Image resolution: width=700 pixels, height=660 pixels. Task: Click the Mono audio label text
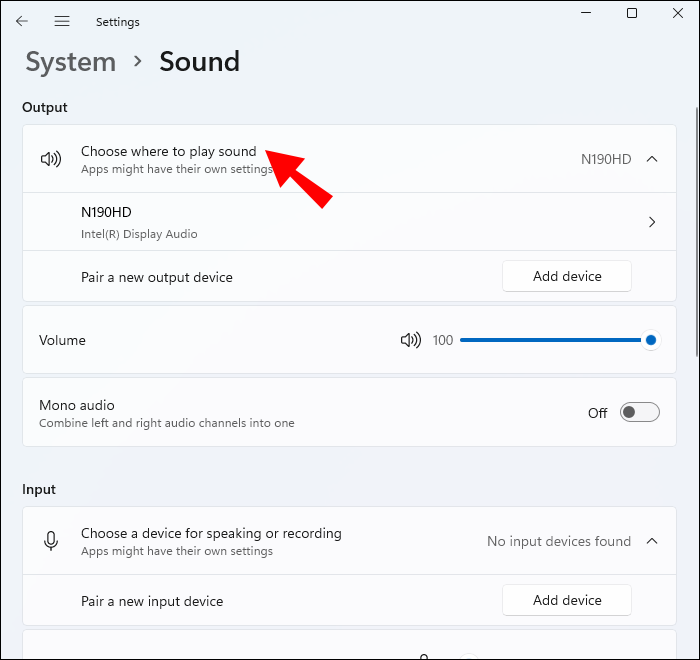coord(77,405)
